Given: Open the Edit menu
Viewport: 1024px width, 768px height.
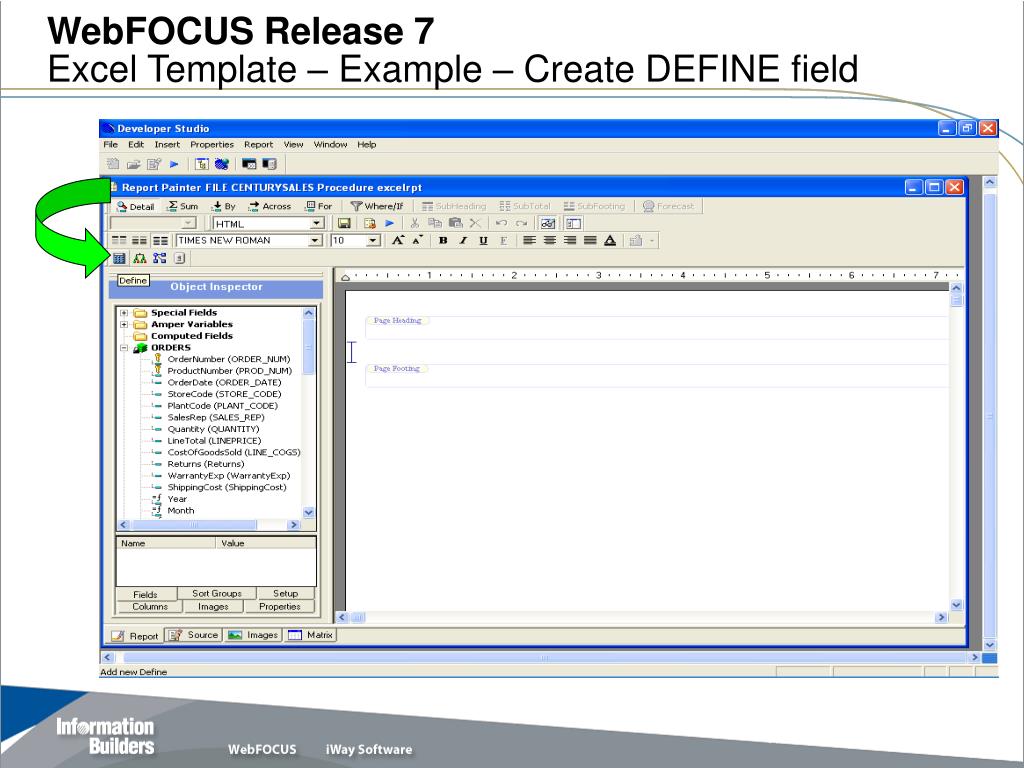Looking at the screenshot, I should click(x=136, y=144).
